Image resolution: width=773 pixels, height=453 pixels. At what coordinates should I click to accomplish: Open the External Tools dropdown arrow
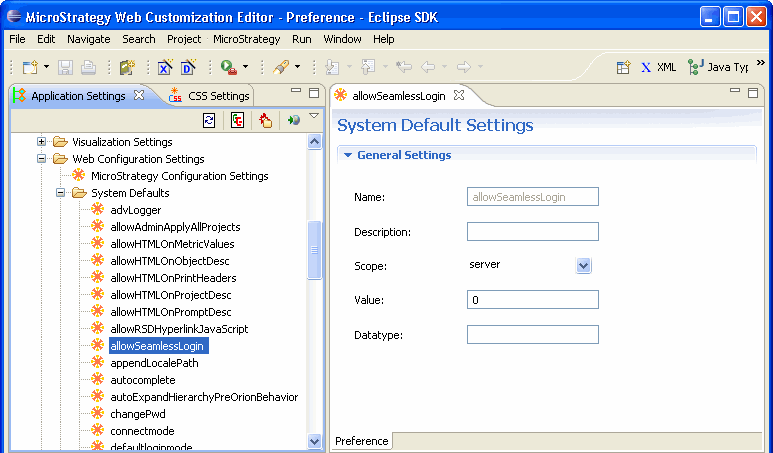click(x=246, y=67)
